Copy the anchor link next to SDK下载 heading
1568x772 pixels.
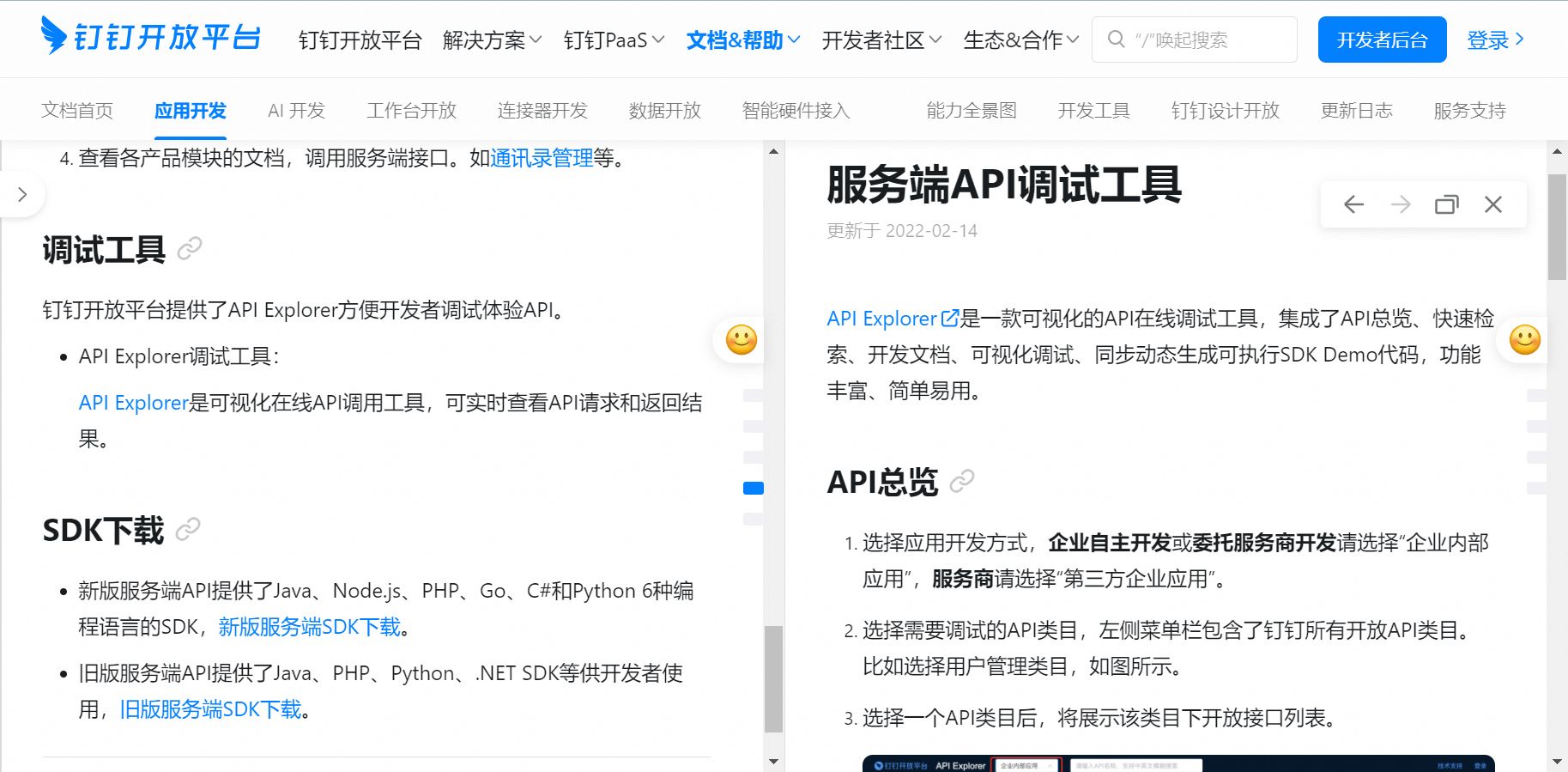click(188, 529)
